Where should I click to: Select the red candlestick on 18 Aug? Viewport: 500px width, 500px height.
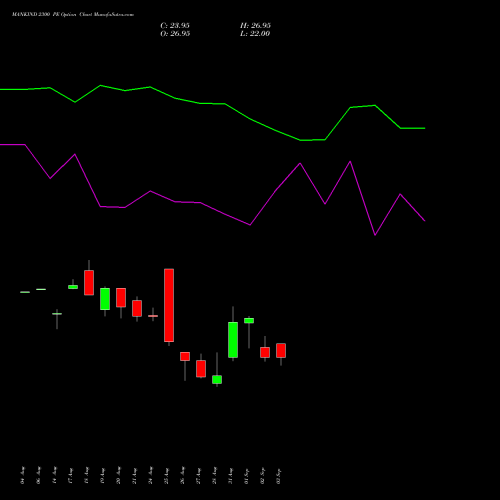point(89,283)
